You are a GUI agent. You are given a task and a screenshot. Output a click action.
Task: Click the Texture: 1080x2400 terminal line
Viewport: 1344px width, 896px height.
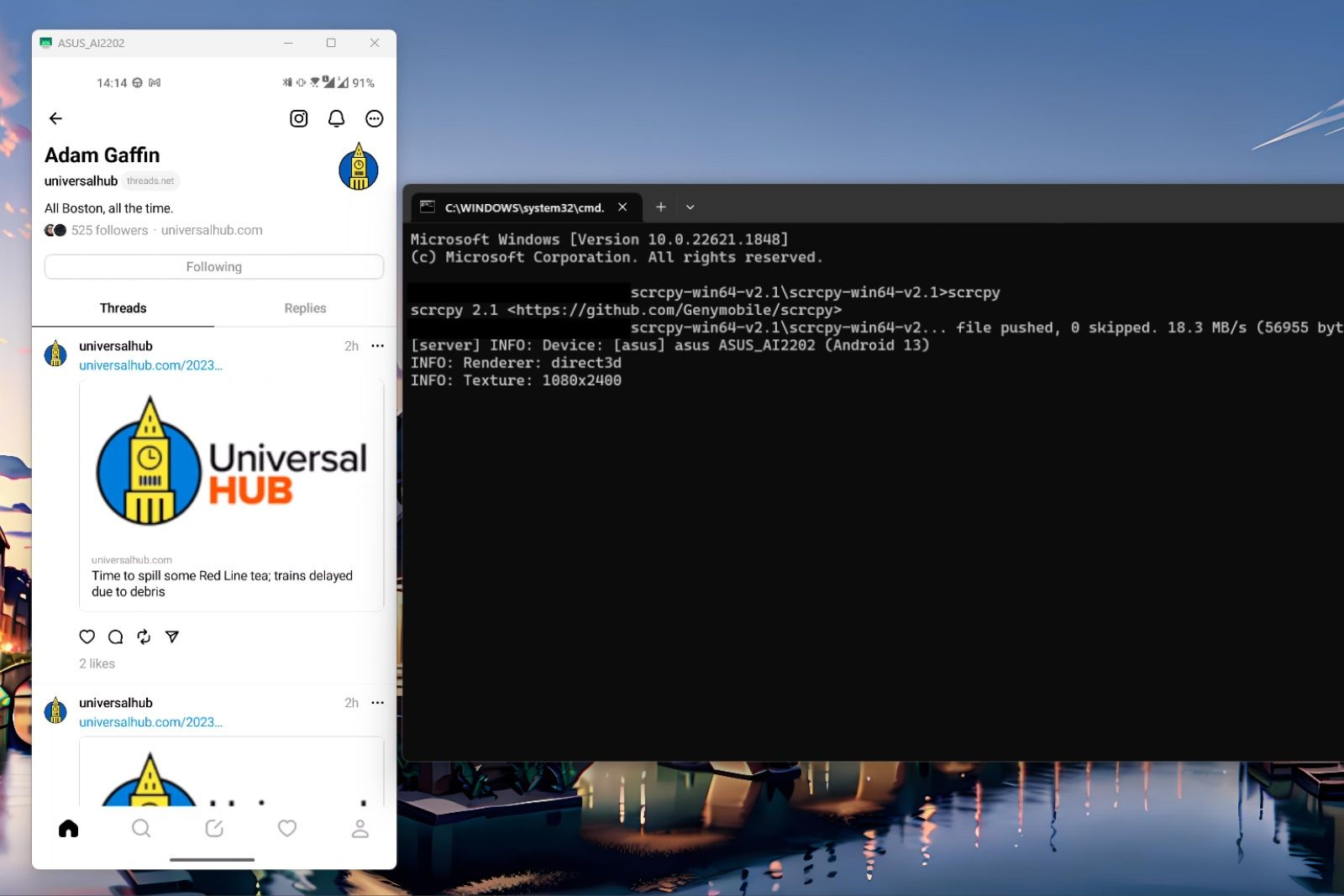click(x=516, y=380)
